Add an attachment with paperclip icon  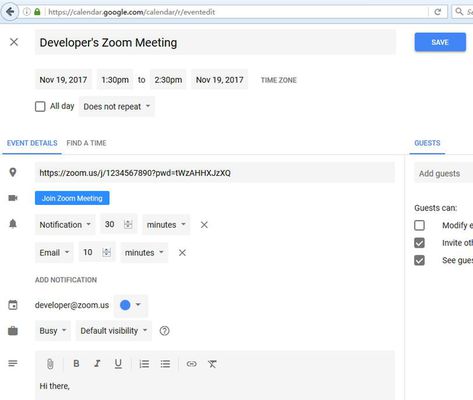click(x=50, y=364)
